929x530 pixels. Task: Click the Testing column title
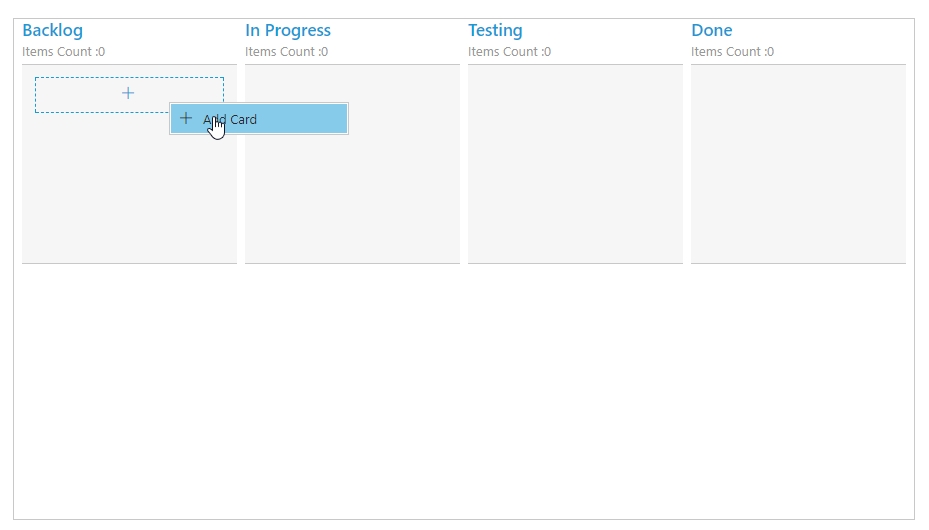495,31
